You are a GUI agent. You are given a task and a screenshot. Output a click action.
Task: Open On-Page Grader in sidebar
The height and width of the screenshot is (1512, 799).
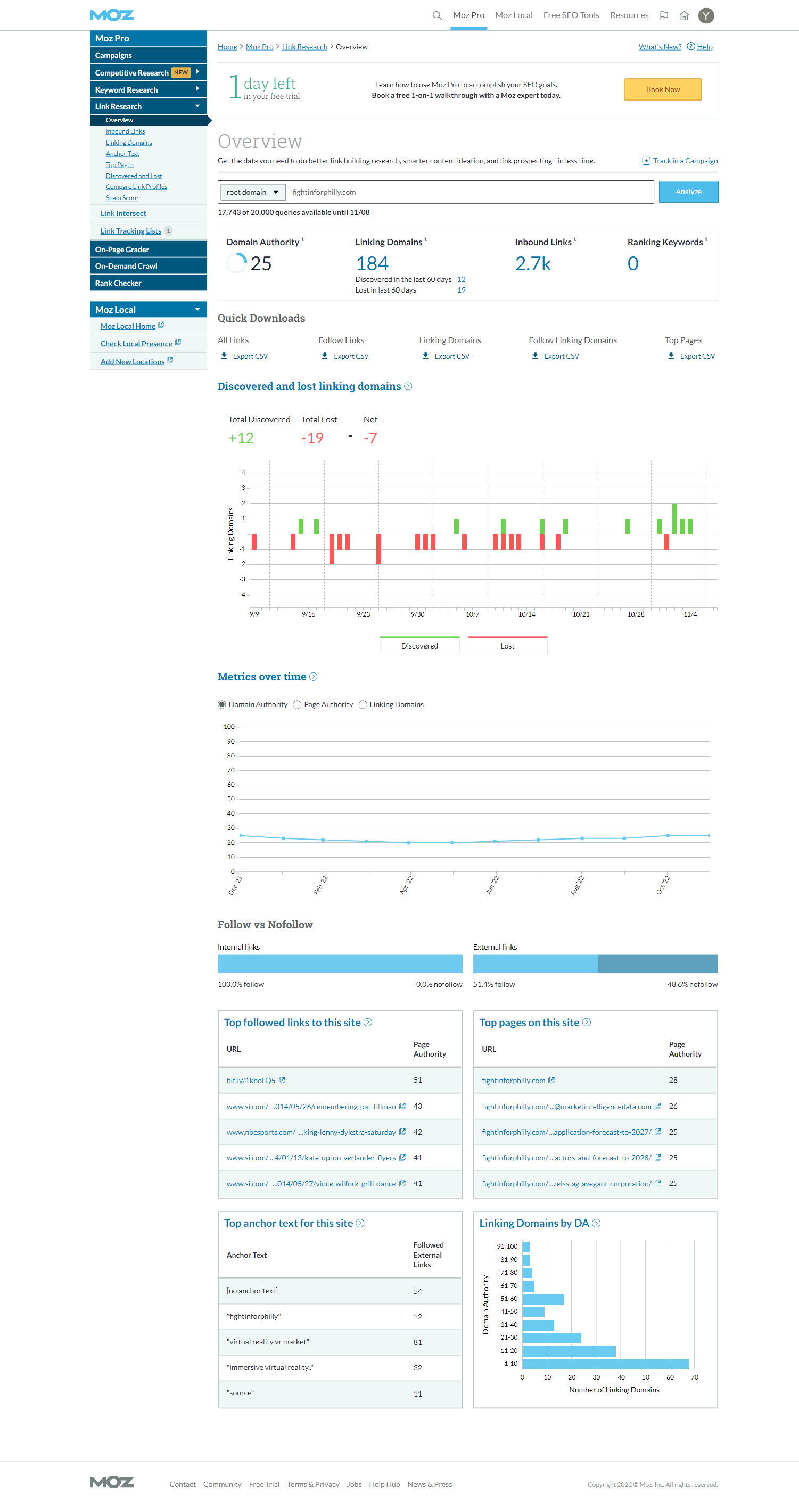pos(149,250)
